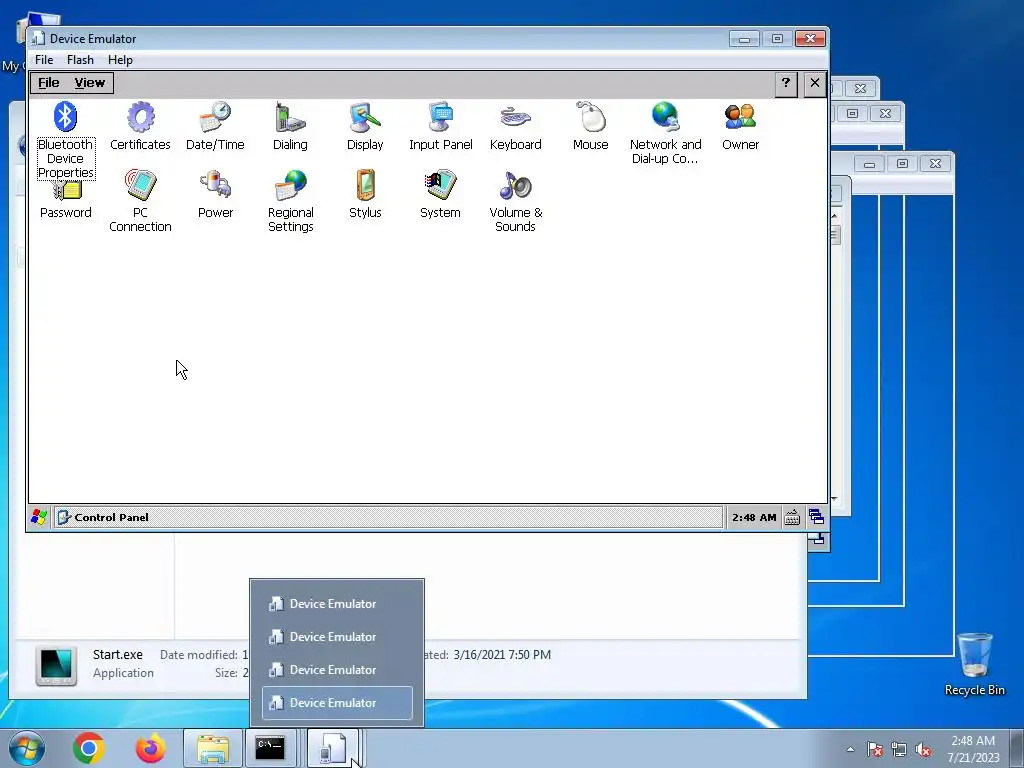Open Windows Explorer from the taskbar

tap(213, 748)
